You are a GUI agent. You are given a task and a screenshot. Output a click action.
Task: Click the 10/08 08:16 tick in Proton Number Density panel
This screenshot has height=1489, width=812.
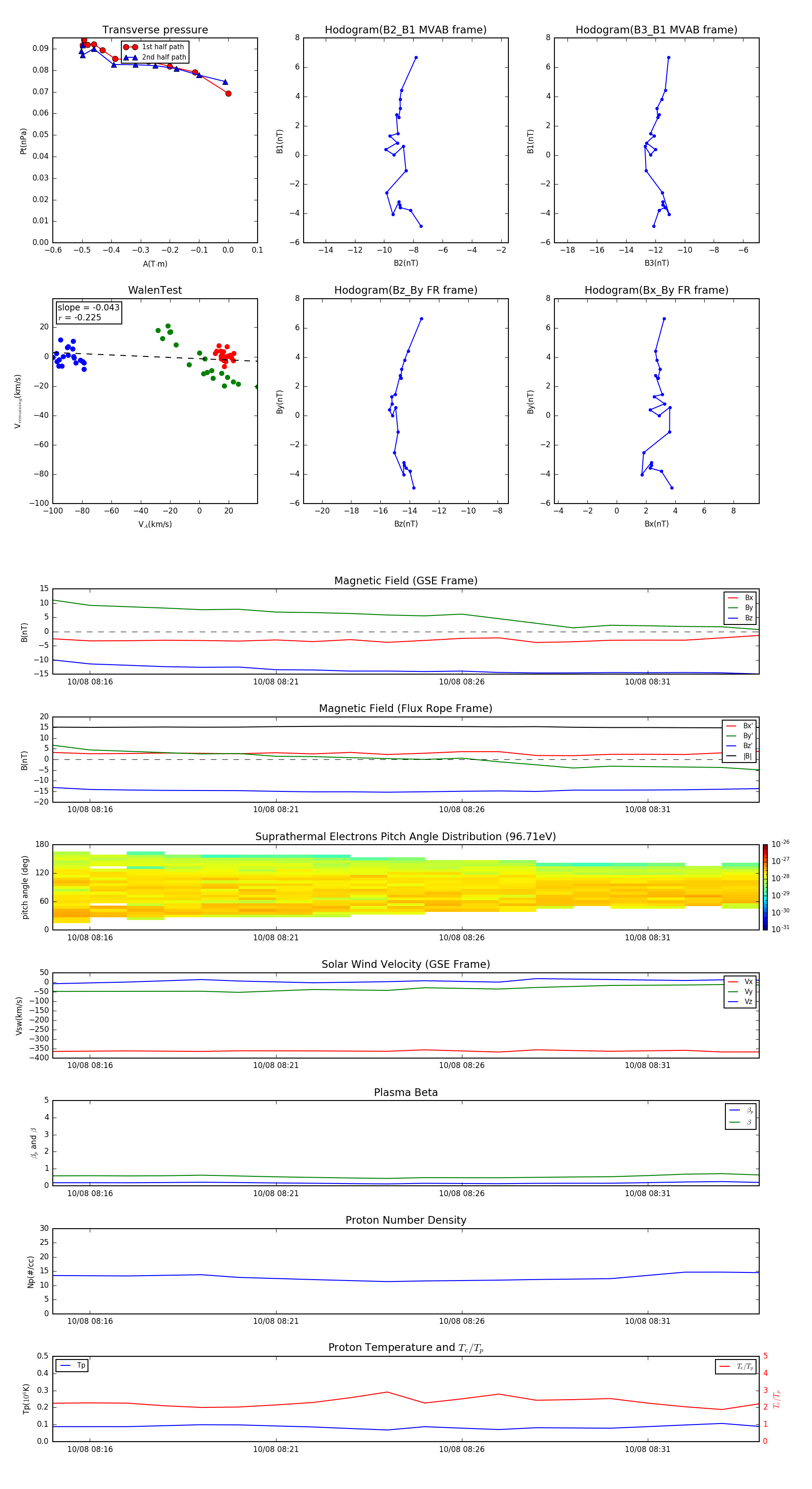(90, 1321)
